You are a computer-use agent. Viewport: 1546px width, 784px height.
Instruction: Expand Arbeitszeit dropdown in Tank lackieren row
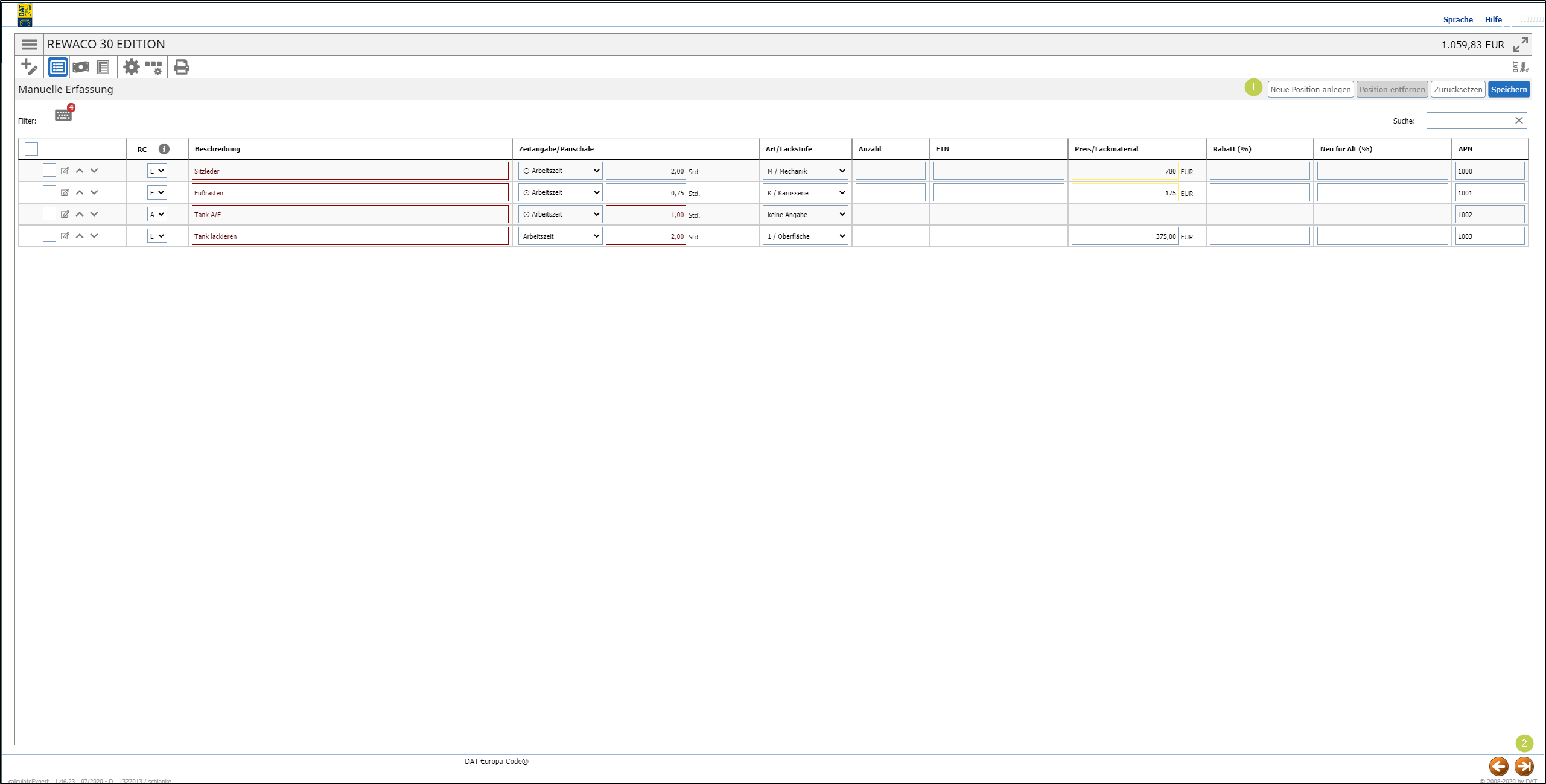click(x=560, y=236)
